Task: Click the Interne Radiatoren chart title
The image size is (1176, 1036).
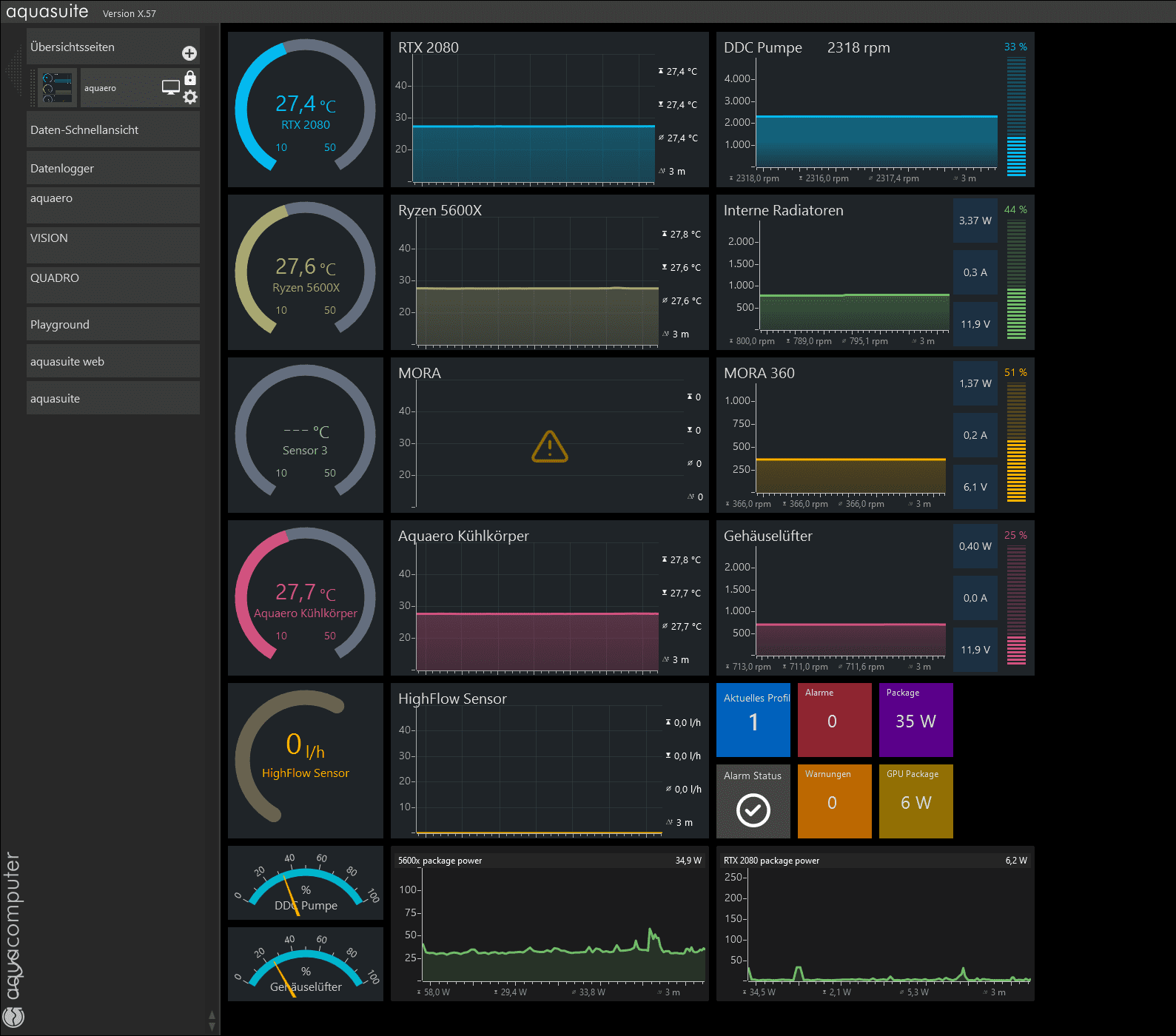Action: [x=784, y=210]
